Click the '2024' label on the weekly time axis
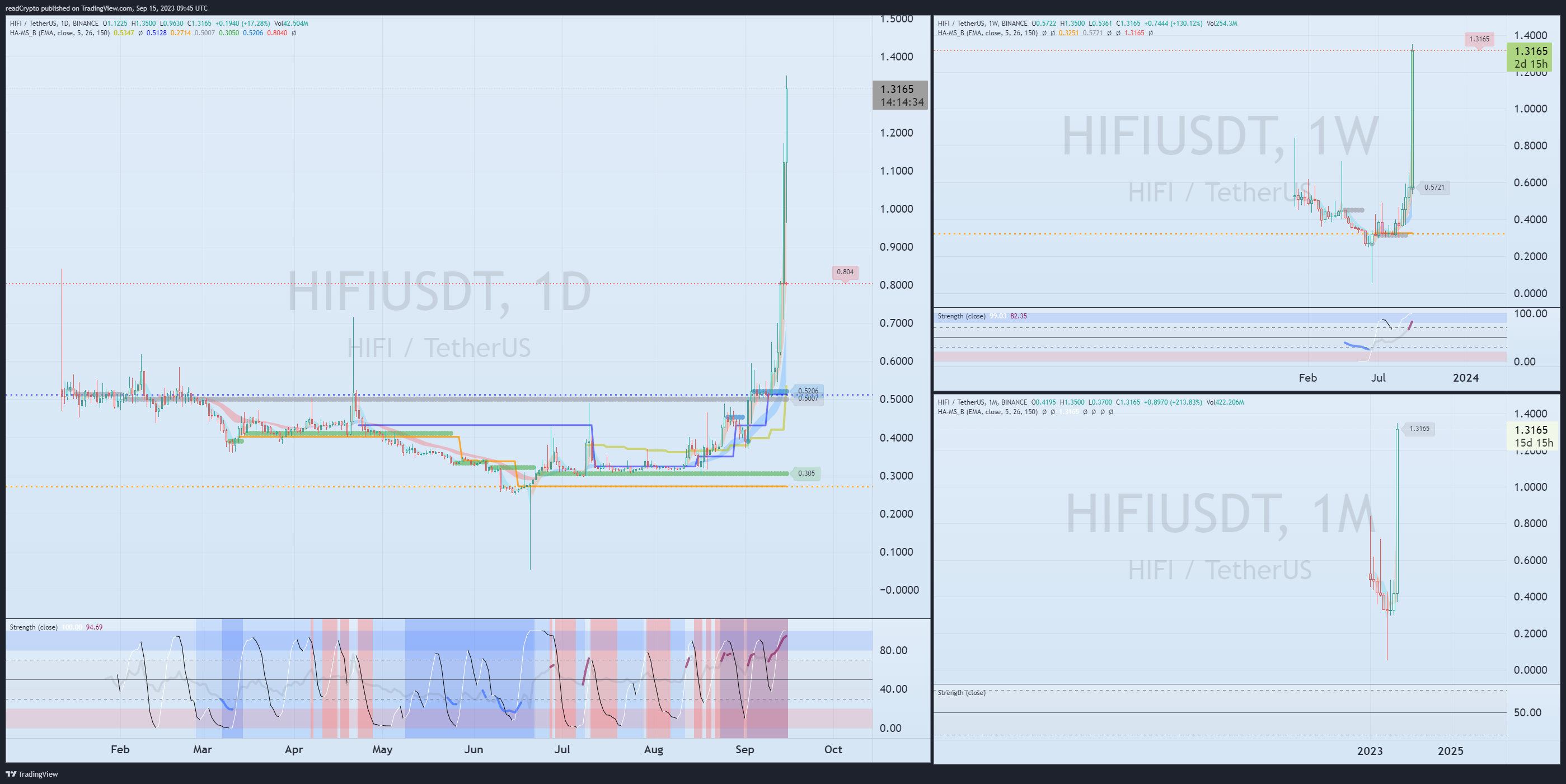 click(x=1466, y=377)
